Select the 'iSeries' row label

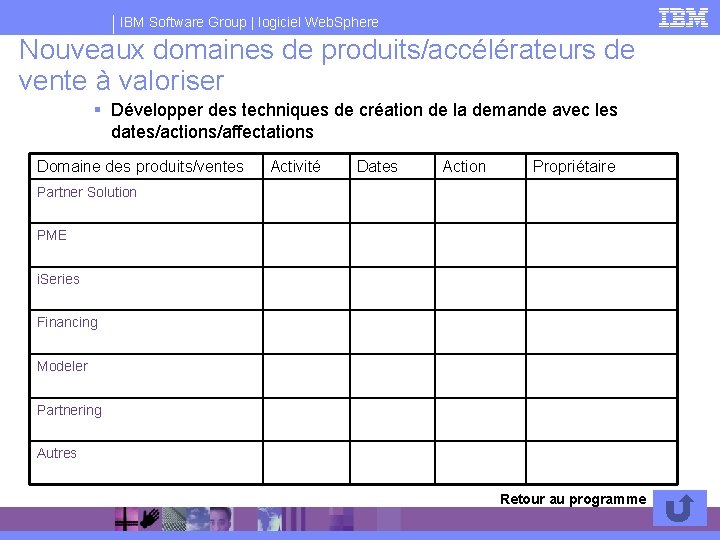pyautogui.click(x=58, y=279)
